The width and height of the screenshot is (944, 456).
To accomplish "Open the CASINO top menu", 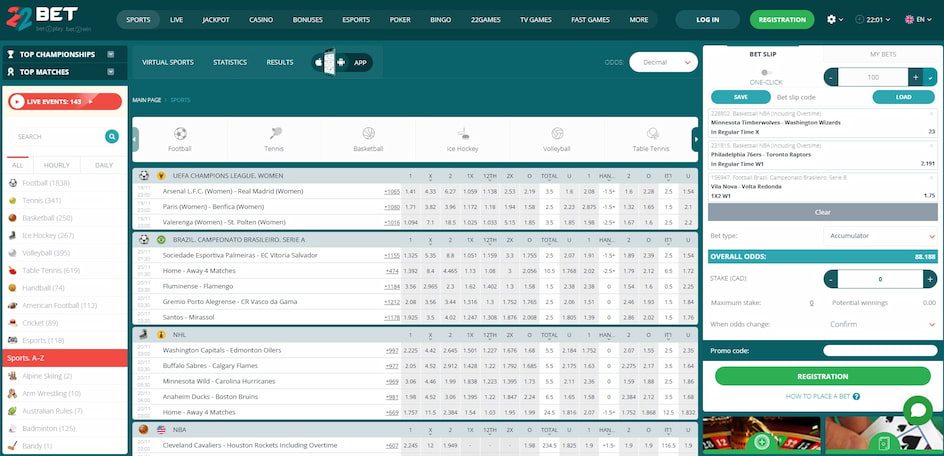I will tap(261, 19).
